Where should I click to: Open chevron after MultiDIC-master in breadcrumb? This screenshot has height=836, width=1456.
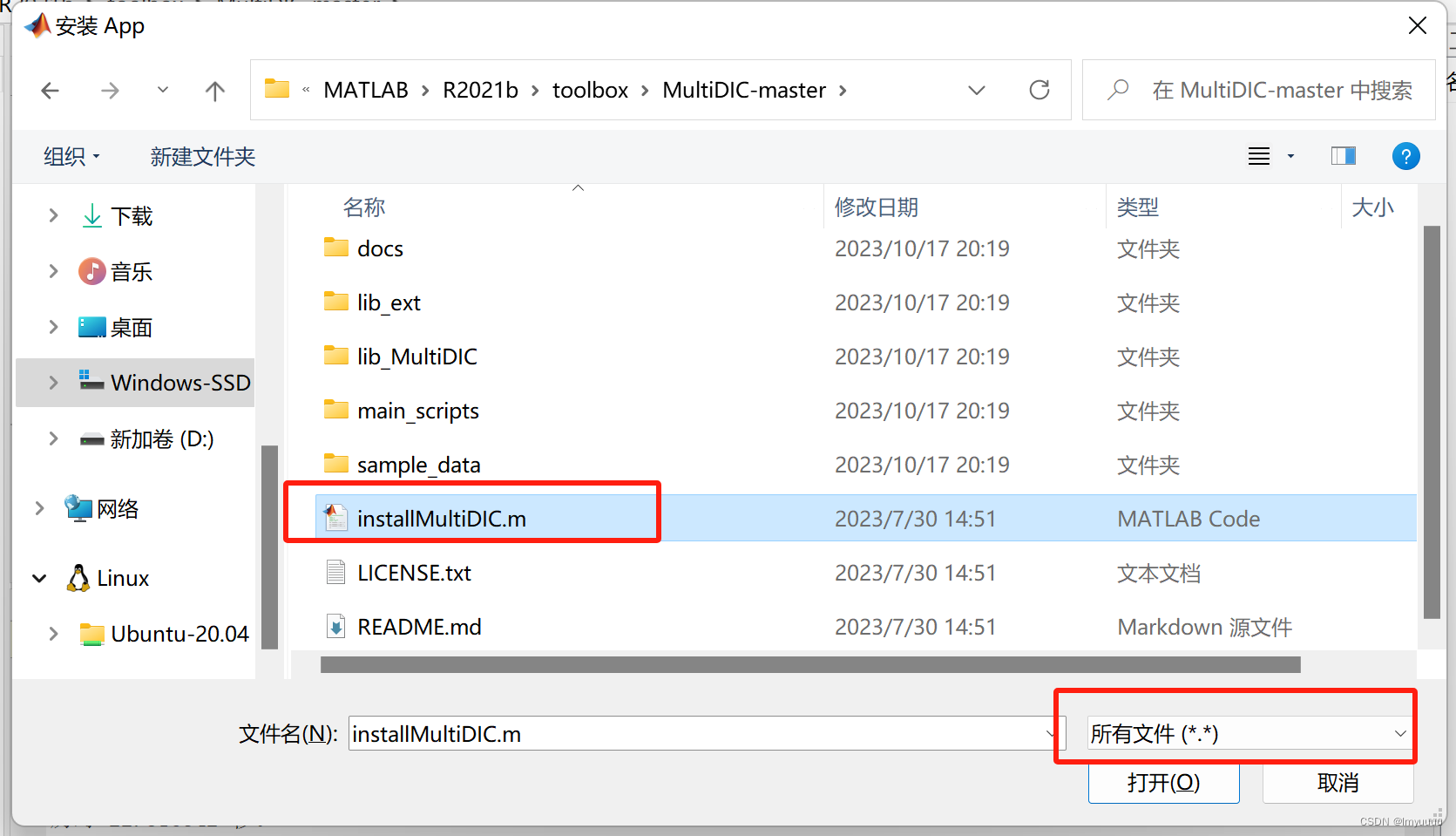843,90
